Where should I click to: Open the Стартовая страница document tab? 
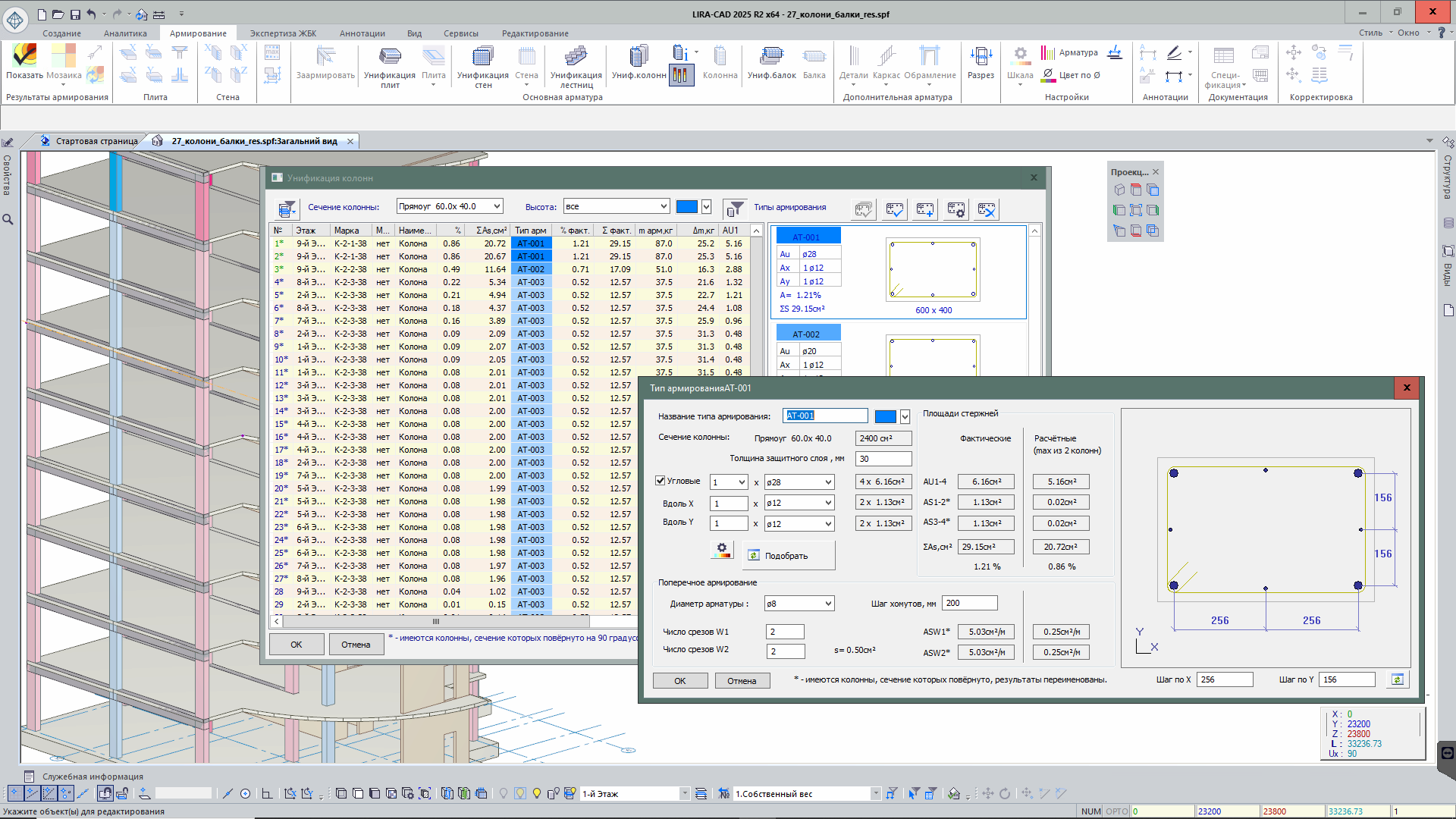point(96,141)
